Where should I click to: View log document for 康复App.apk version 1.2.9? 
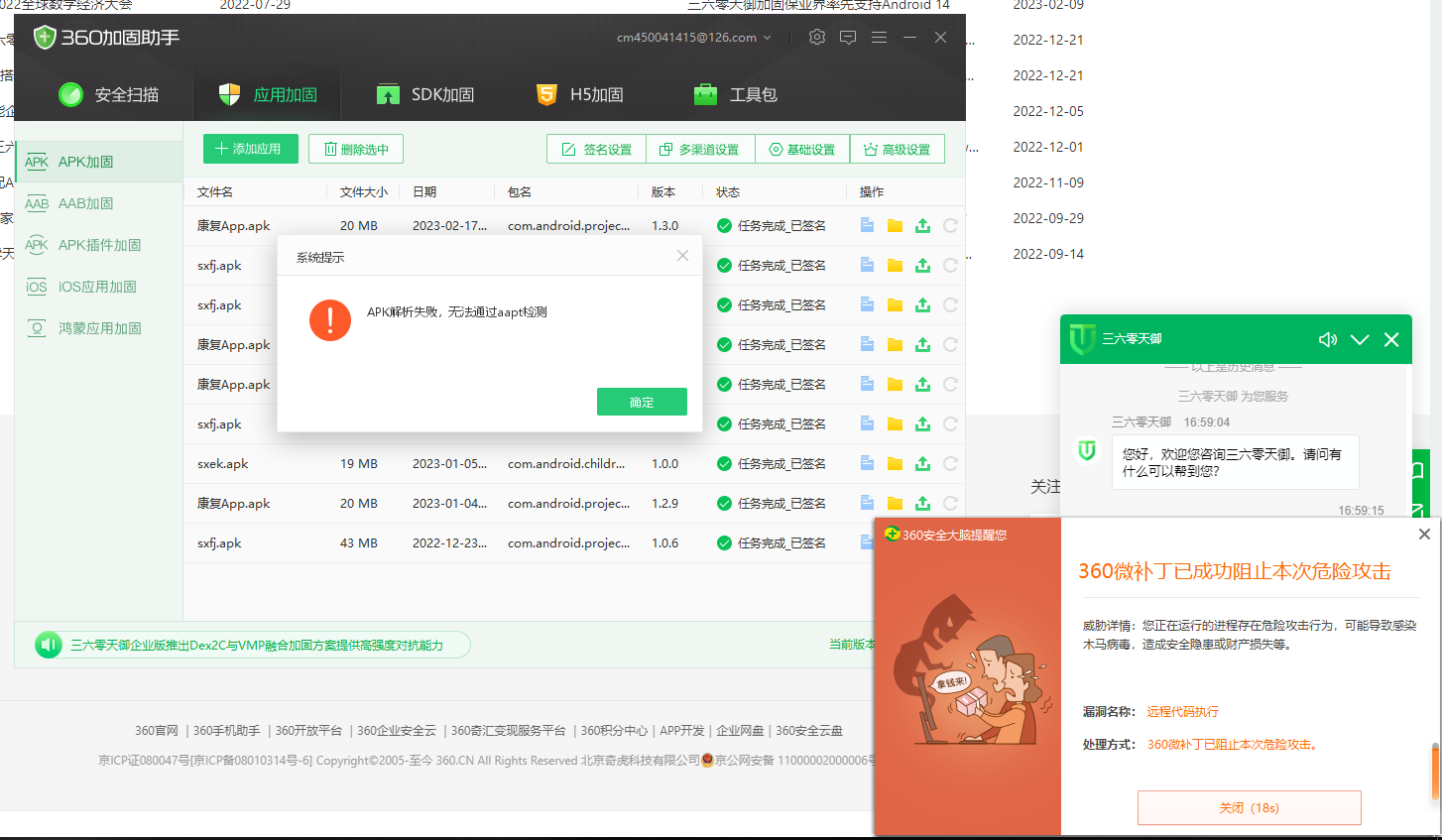867,503
